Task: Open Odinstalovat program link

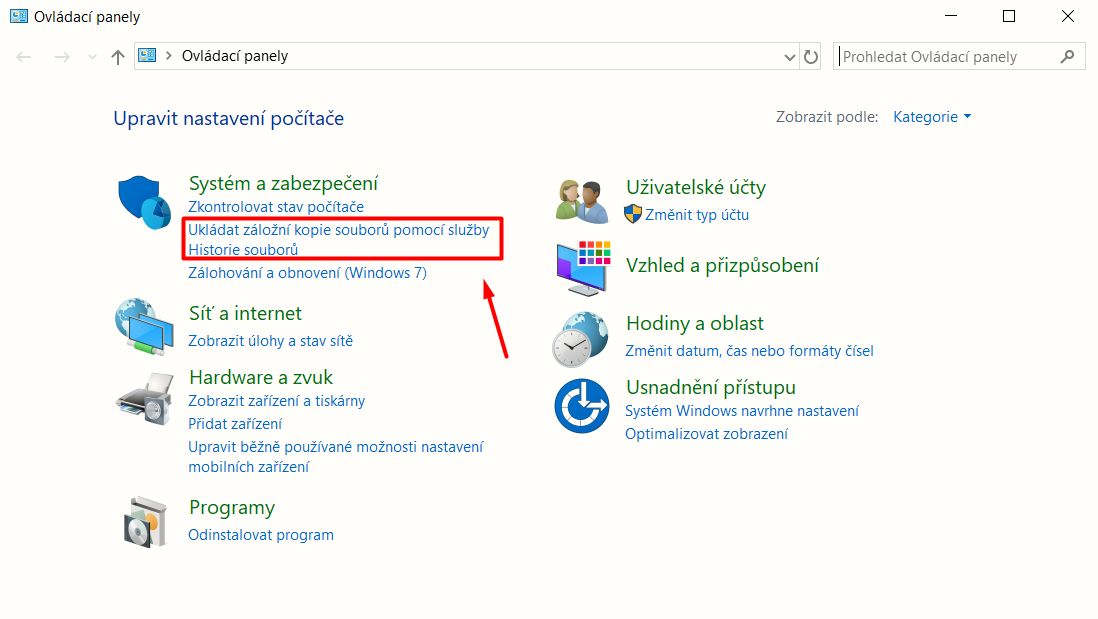Action: (260, 535)
